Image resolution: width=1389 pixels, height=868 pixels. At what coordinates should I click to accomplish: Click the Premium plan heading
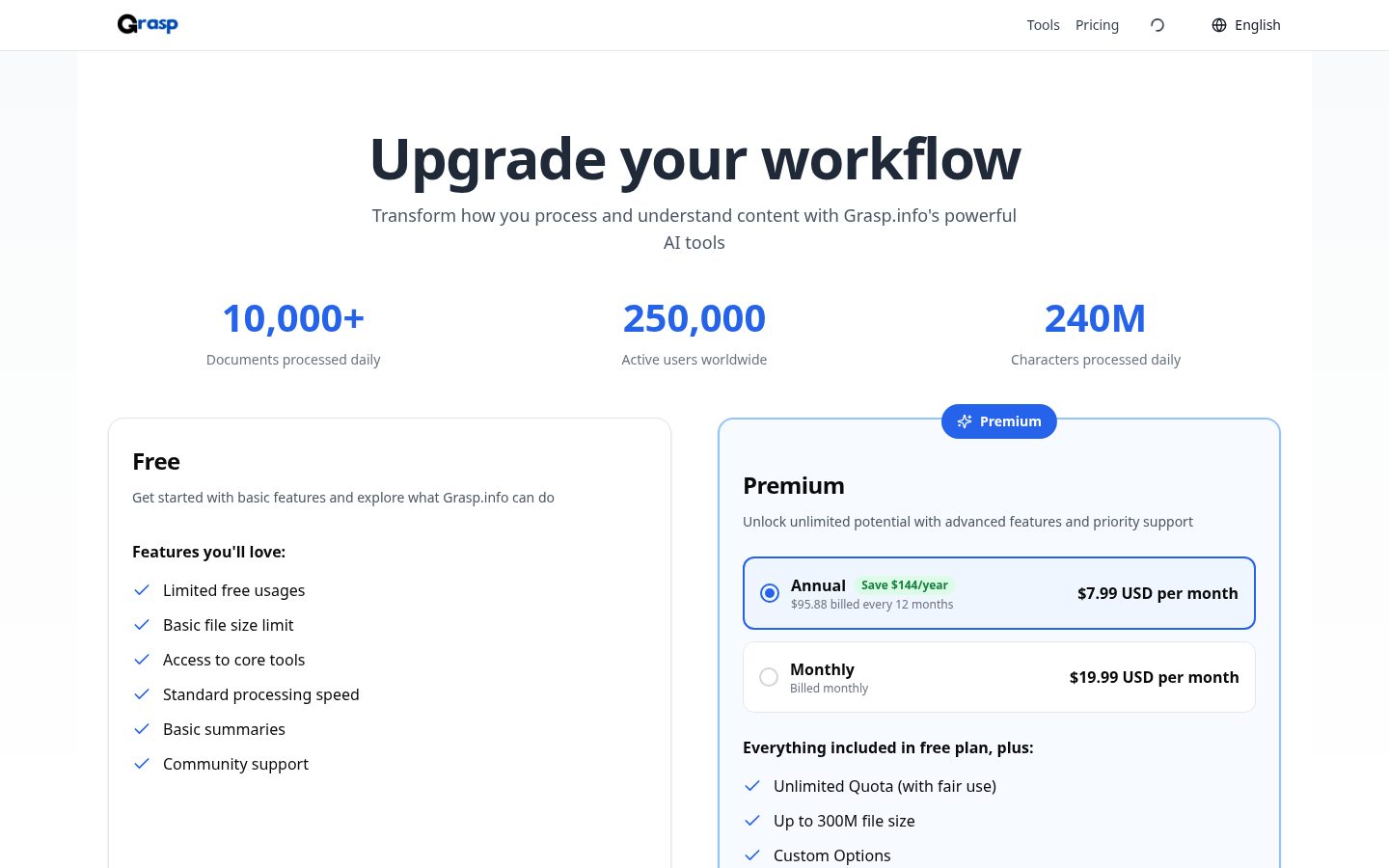(794, 486)
